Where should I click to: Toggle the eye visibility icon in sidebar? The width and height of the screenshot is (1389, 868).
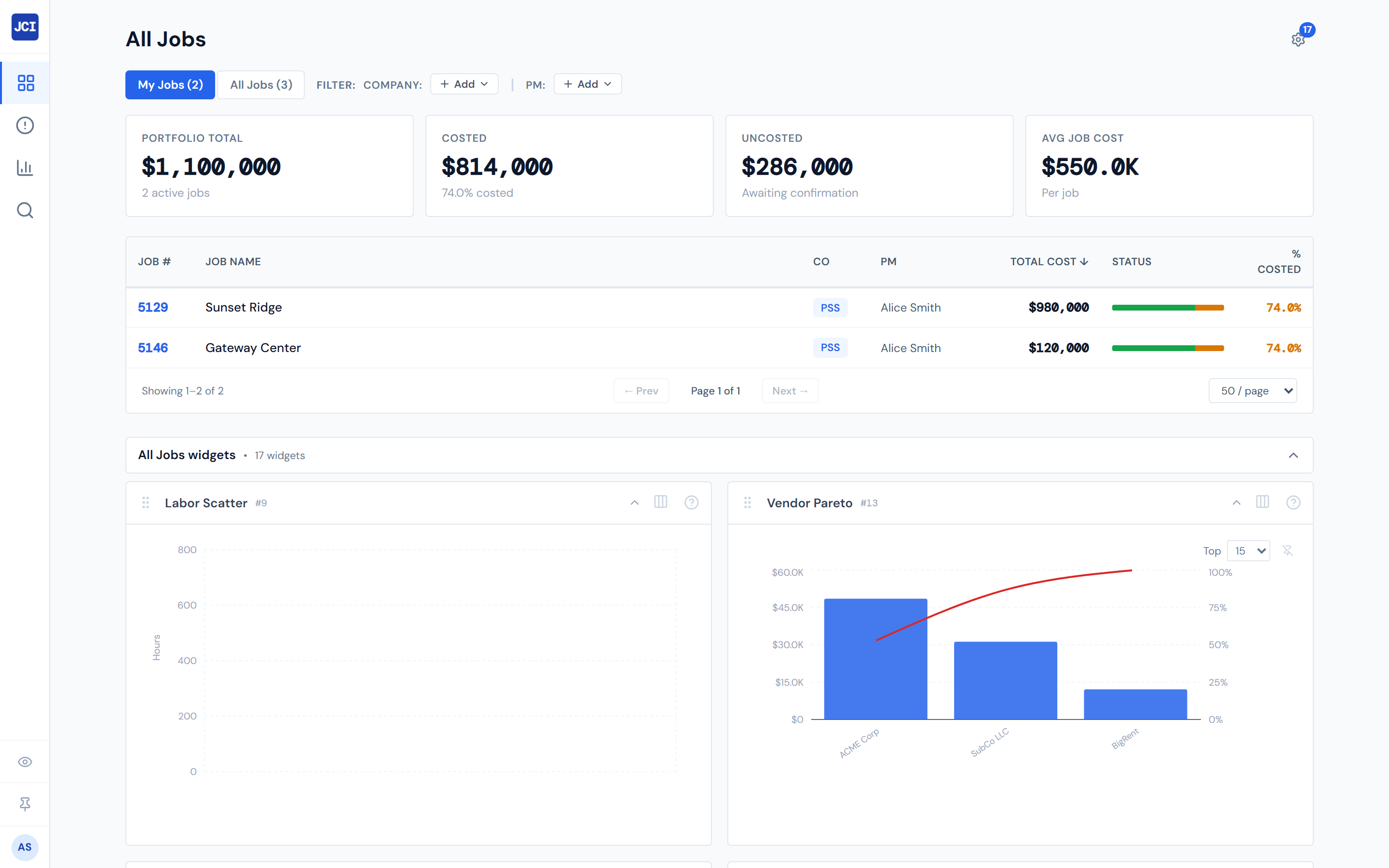pos(25,762)
